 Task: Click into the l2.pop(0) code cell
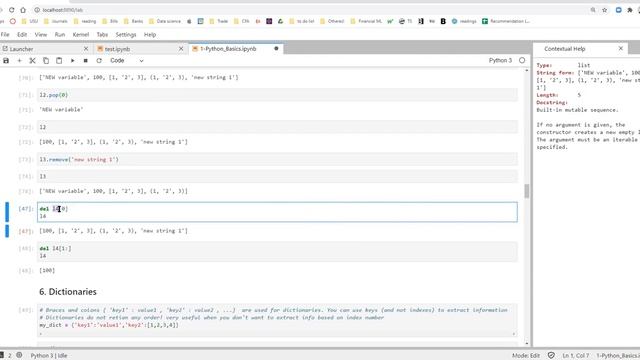coord(277,95)
